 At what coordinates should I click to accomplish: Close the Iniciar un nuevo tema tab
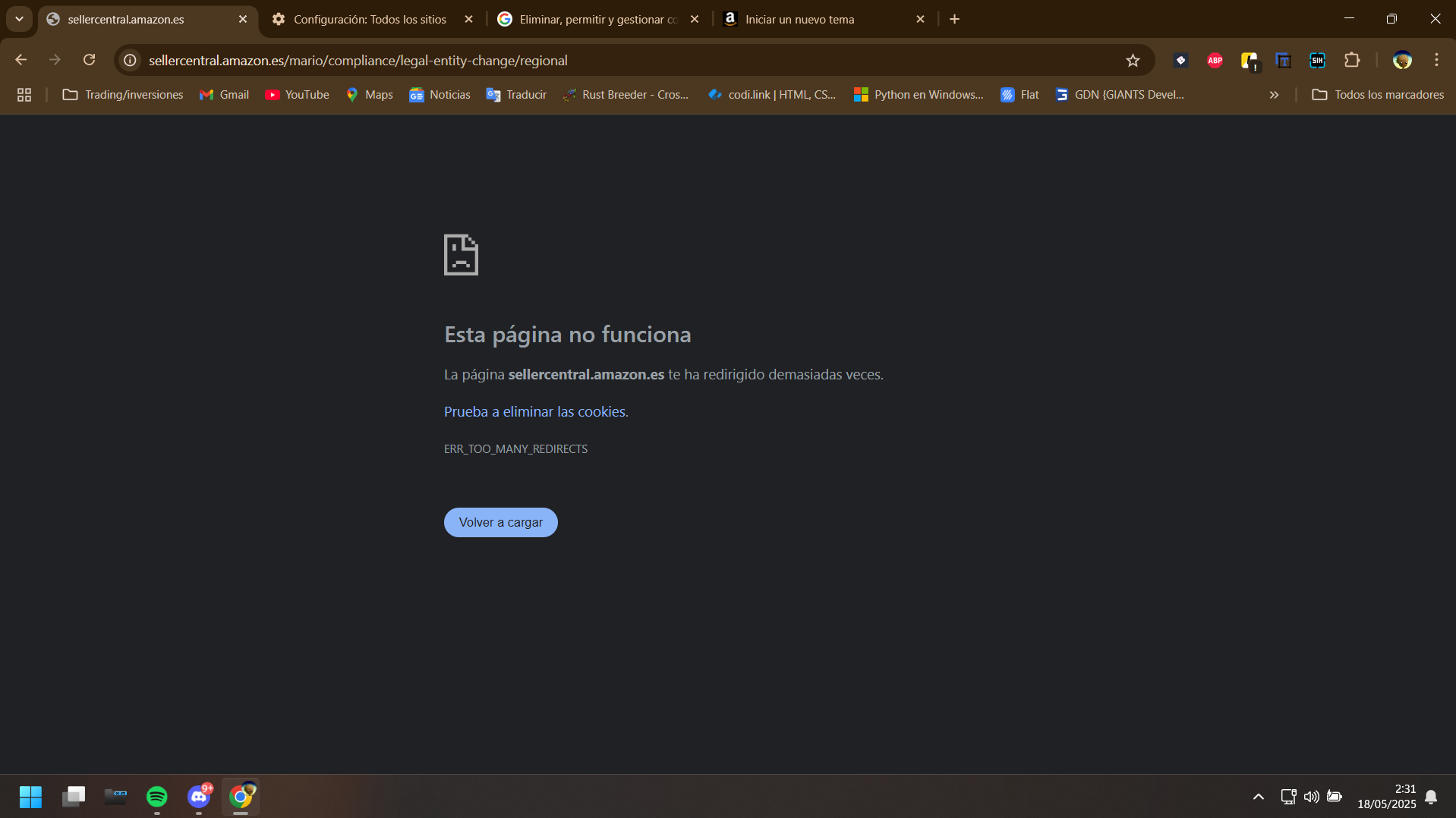(x=920, y=20)
